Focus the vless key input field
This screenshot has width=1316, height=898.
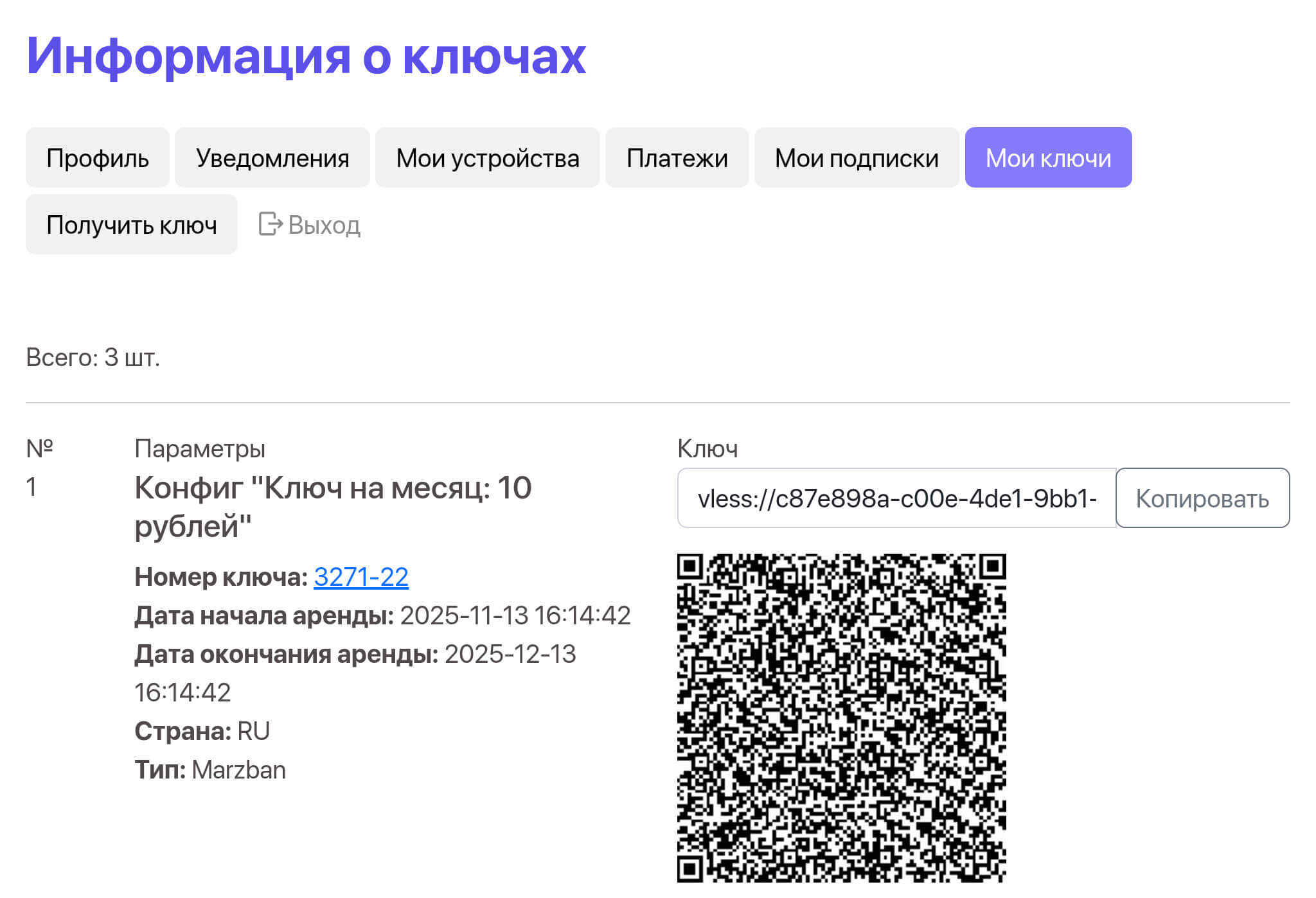[896, 498]
